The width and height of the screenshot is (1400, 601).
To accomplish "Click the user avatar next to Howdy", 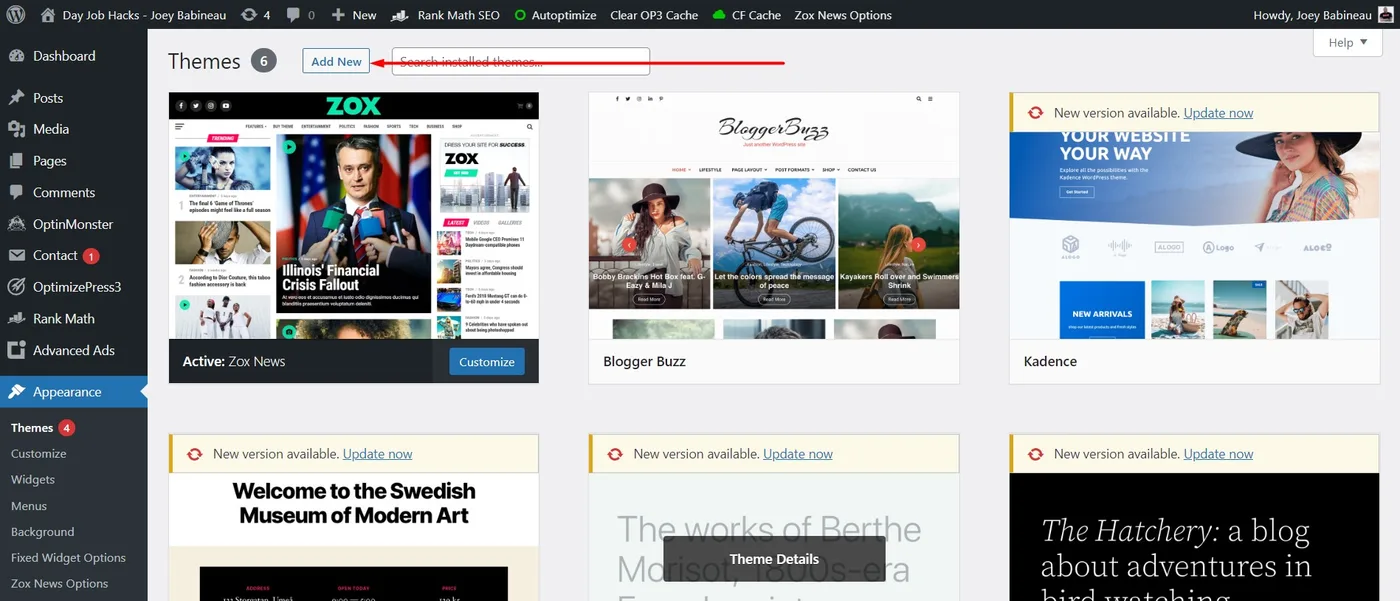I will (x=1385, y=15).
